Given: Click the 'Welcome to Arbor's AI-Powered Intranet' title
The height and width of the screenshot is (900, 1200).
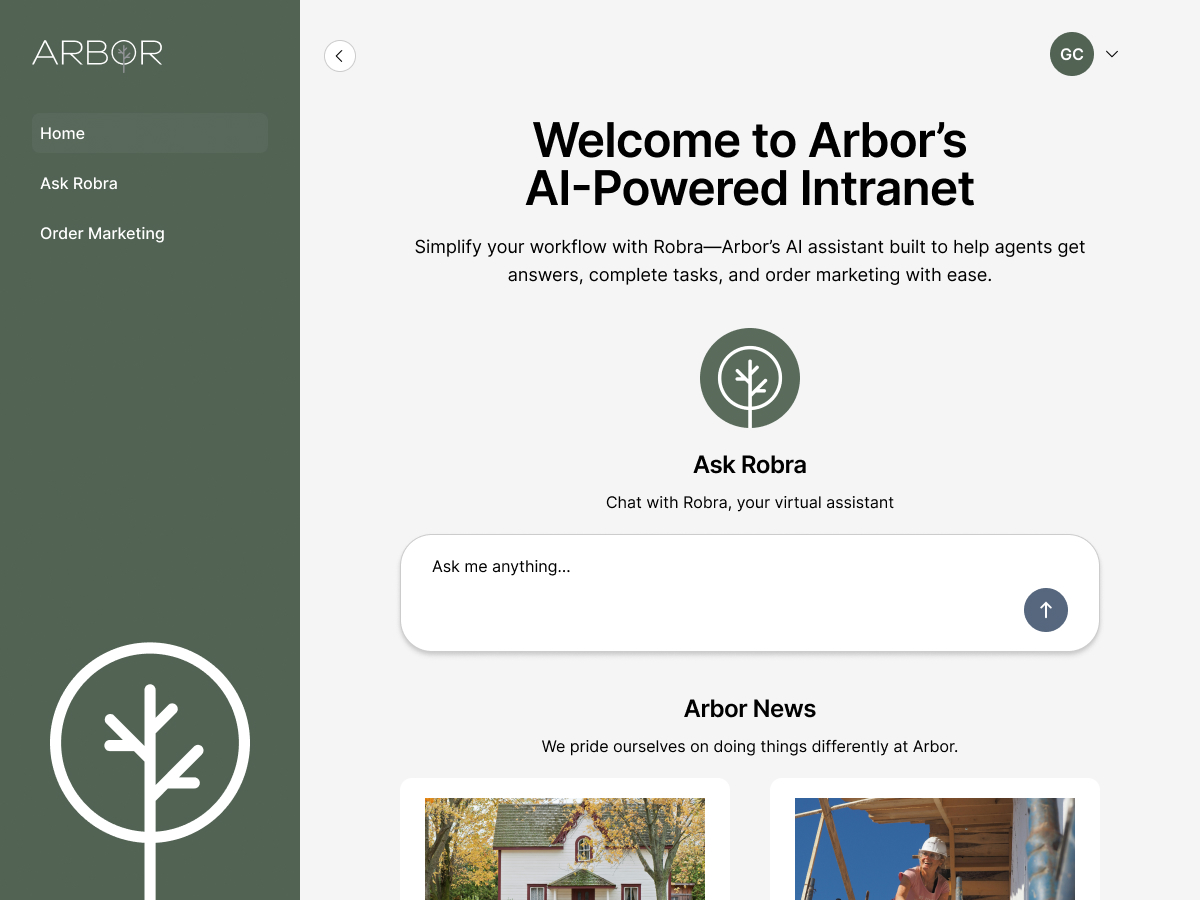Looking at the screenshot, I should point(750,164).
